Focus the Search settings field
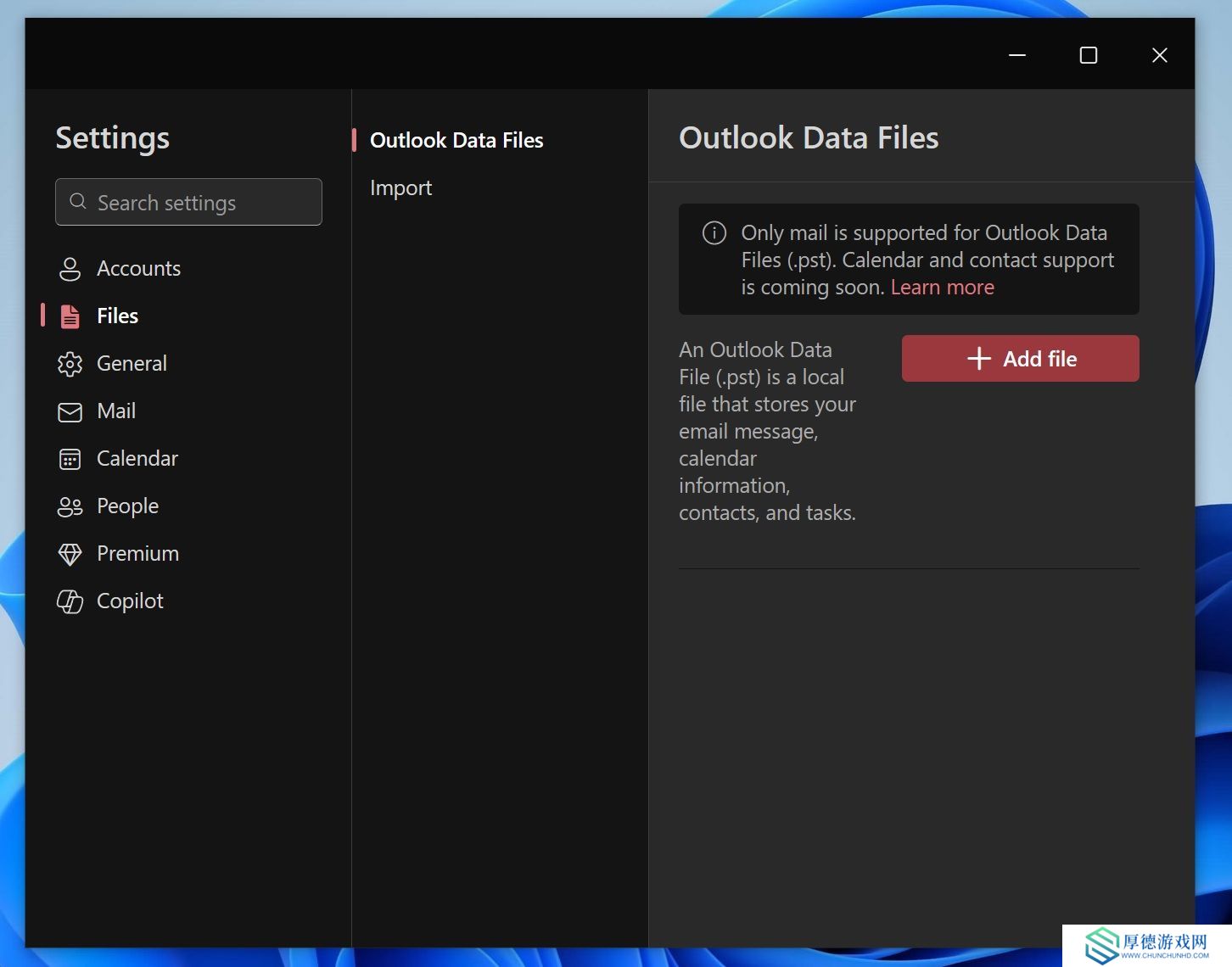Image resolution: width=1232 pixels, height=967 pixels. pos(188,202)
